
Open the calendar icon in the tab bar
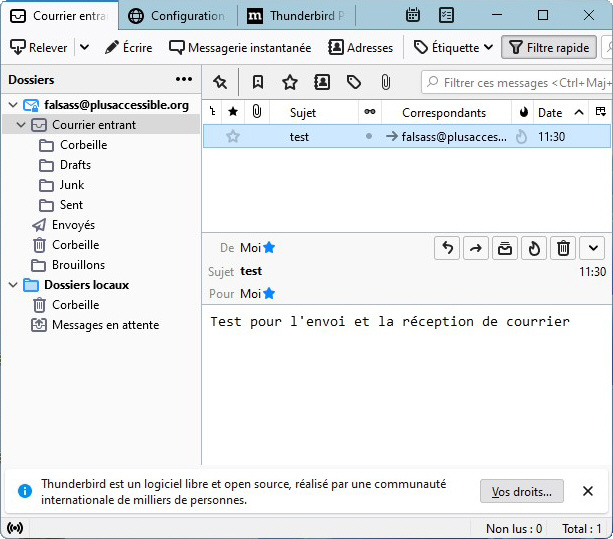413,16
